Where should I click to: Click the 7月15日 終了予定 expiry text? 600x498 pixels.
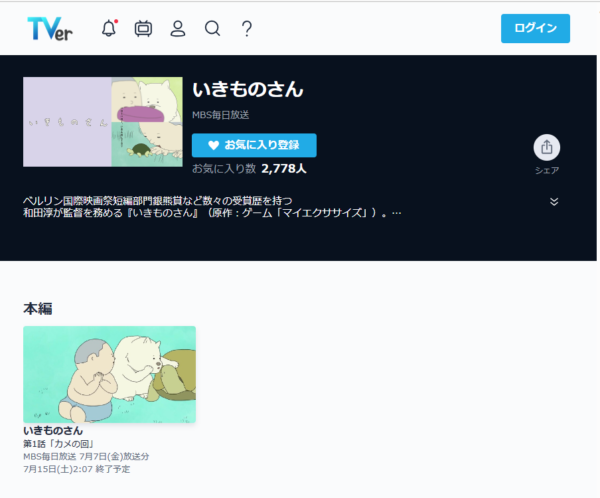pos(76,468)
